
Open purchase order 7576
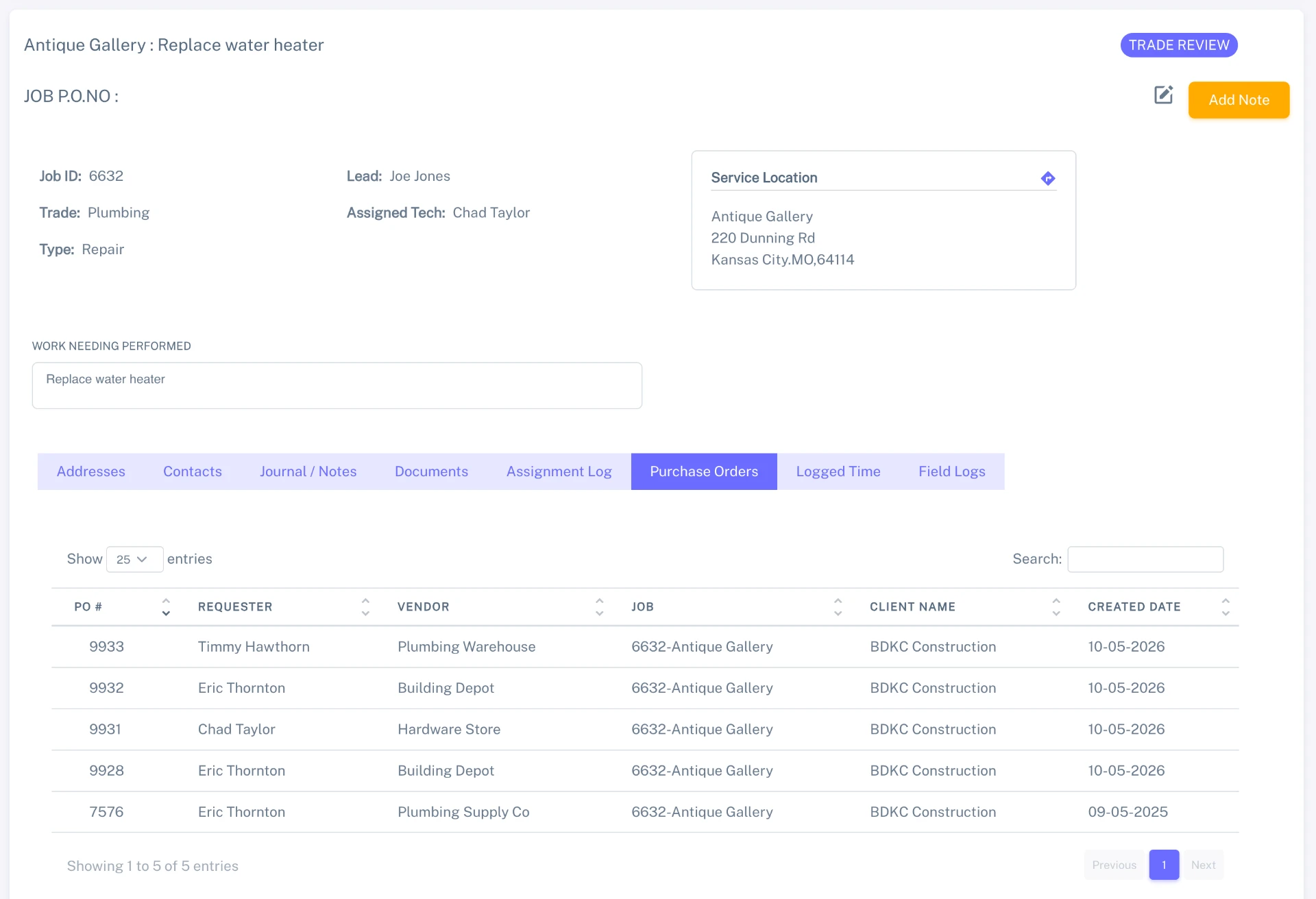click(x=106, y=812)
